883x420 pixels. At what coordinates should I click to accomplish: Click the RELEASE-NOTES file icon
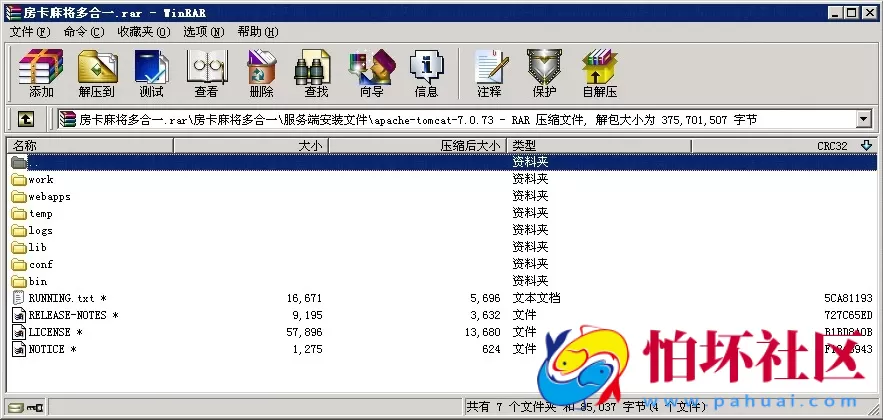coord(19,315)
